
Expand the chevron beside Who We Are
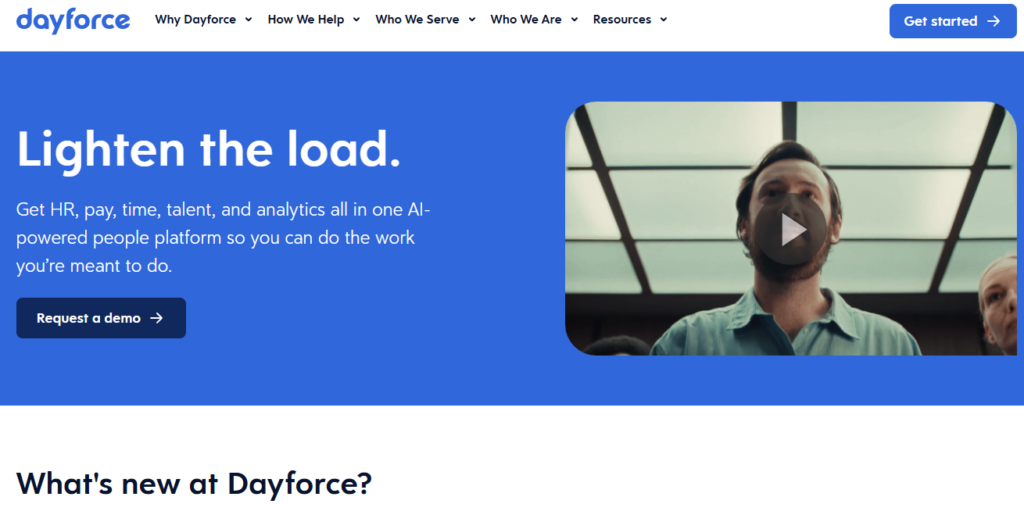[x=574, y=20]
